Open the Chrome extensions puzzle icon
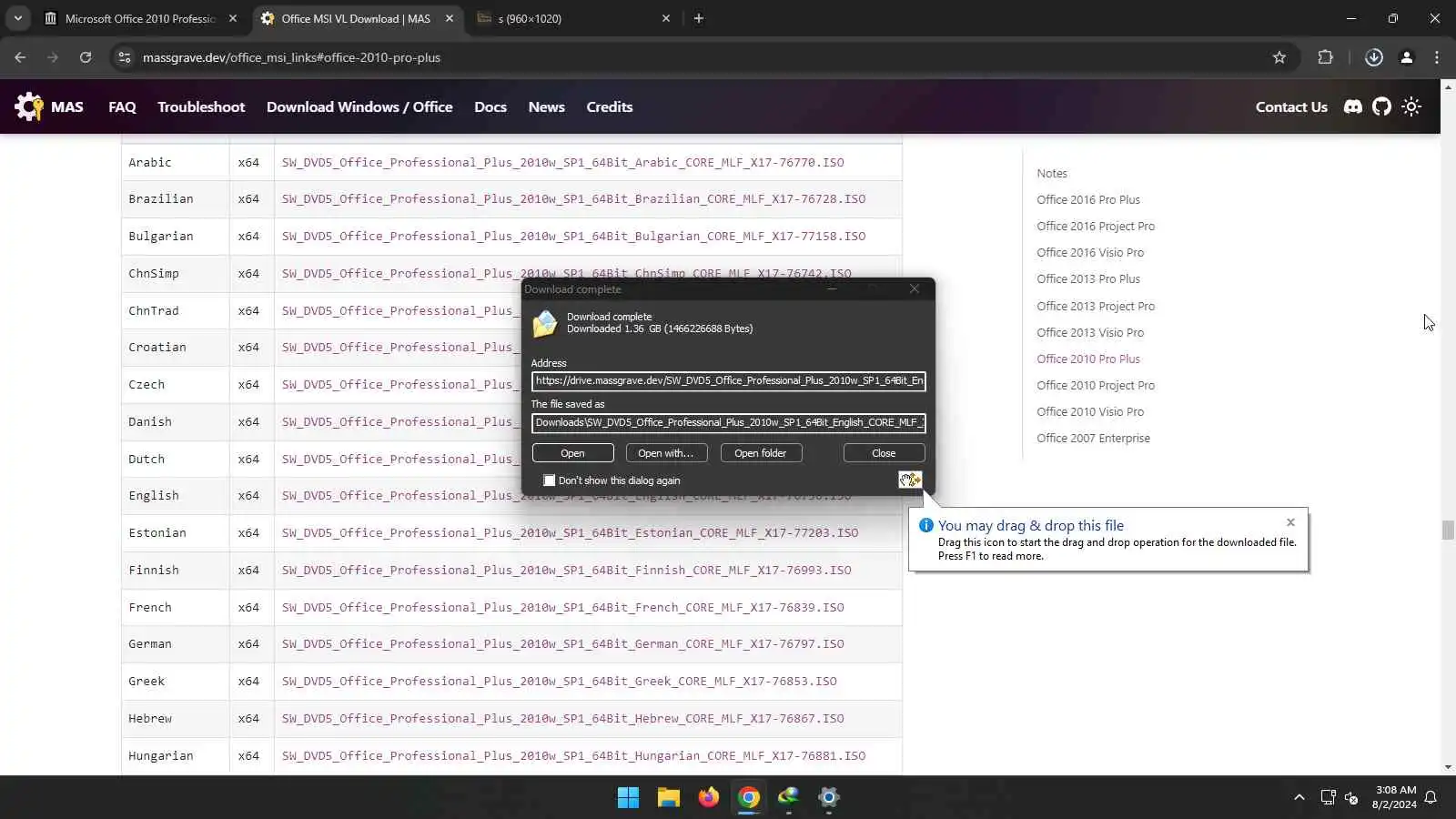Viewport: 1456px width, 819px height. click(x=1325, y=57)
